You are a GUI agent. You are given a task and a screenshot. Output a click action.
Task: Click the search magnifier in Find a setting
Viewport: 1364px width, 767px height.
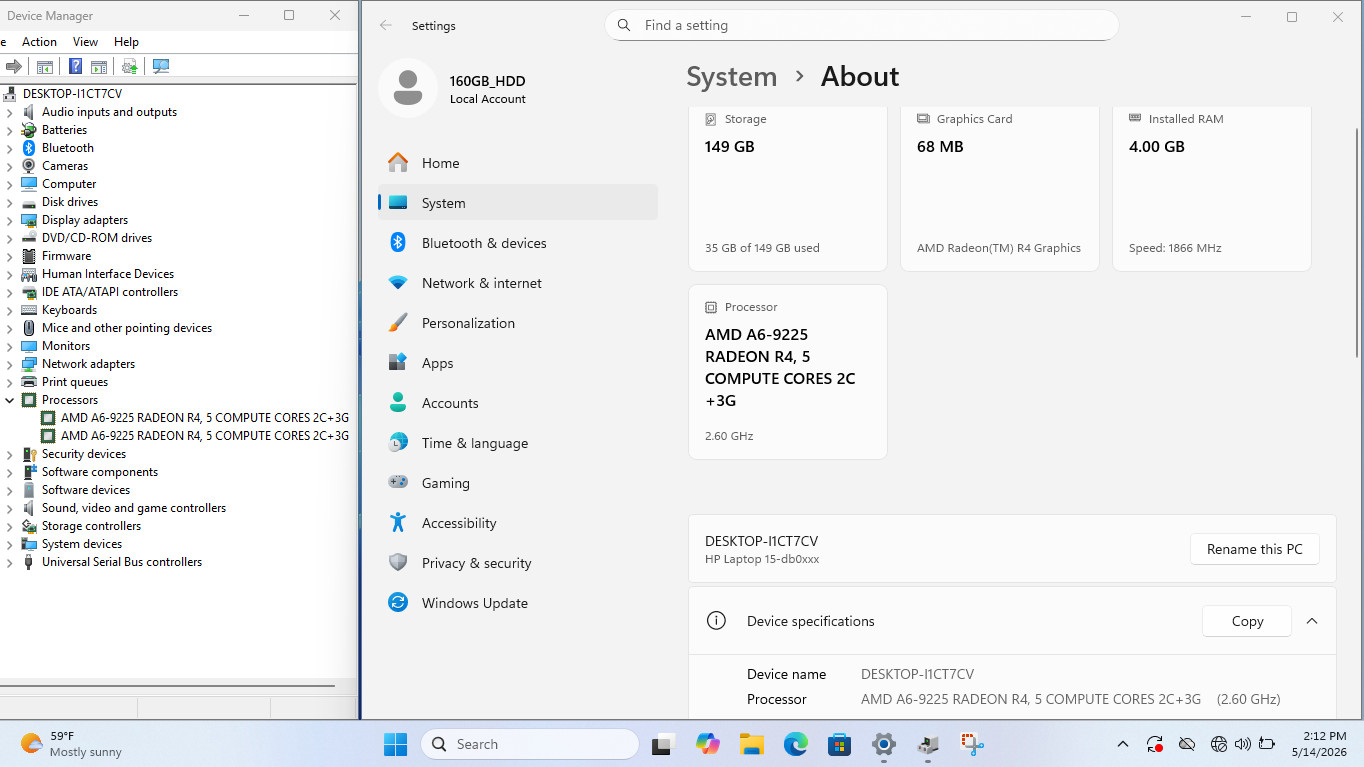624,25
